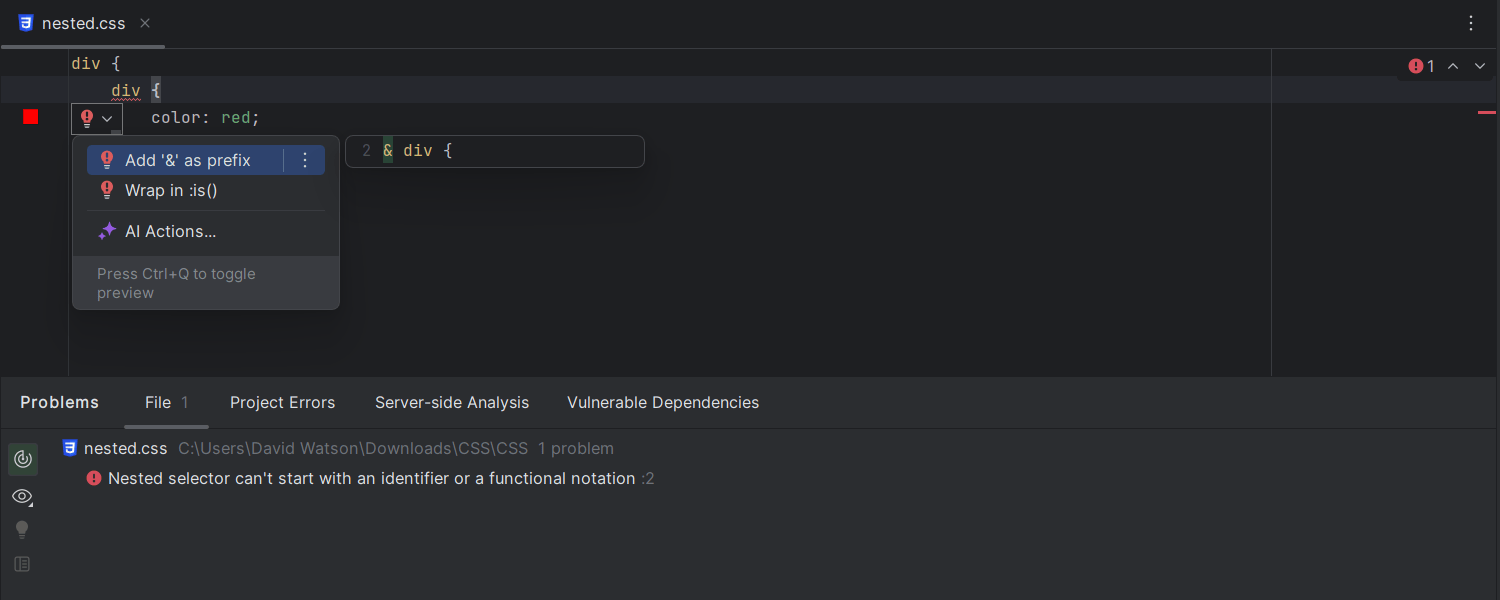This screenshot has height=600, width=1500.
Task: Open the Server-side Analysis tab
Action: pyautogui.click(x=452, y=402)
